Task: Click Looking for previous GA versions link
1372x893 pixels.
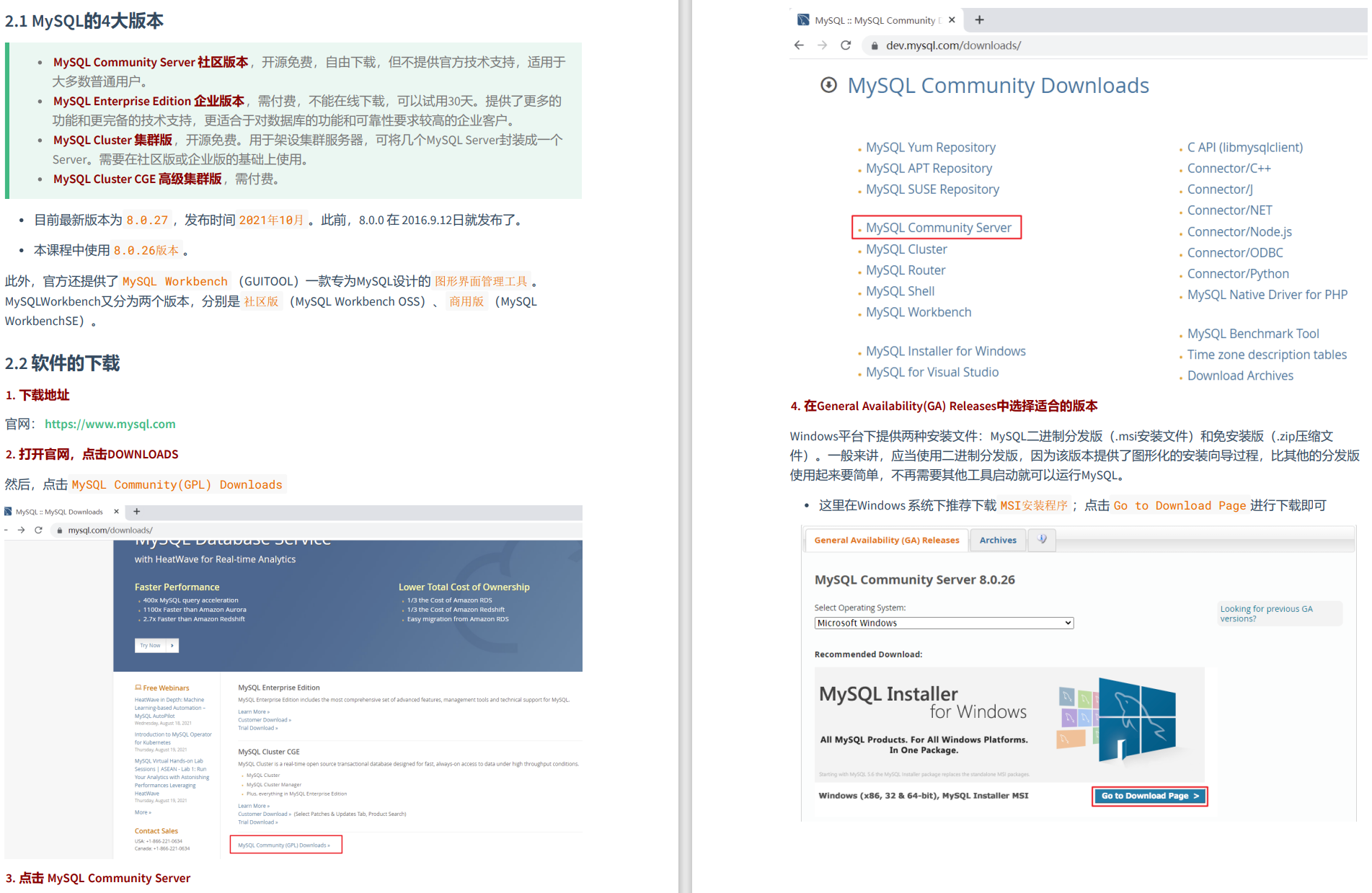Action: click(1266, 613)
